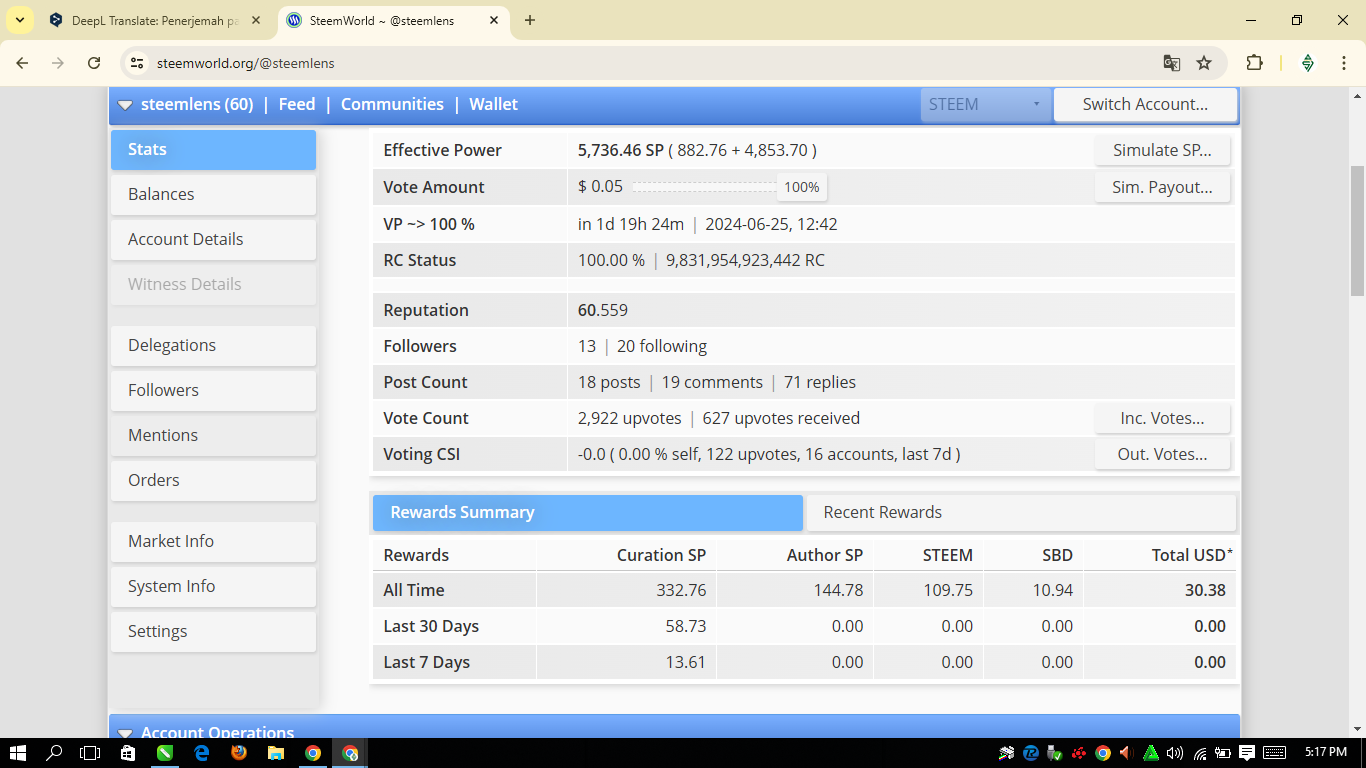Open the Followers sidebar item
The width and height of the screenshot is (1366, 768).
pyautogui.click(x=213, y=391)
